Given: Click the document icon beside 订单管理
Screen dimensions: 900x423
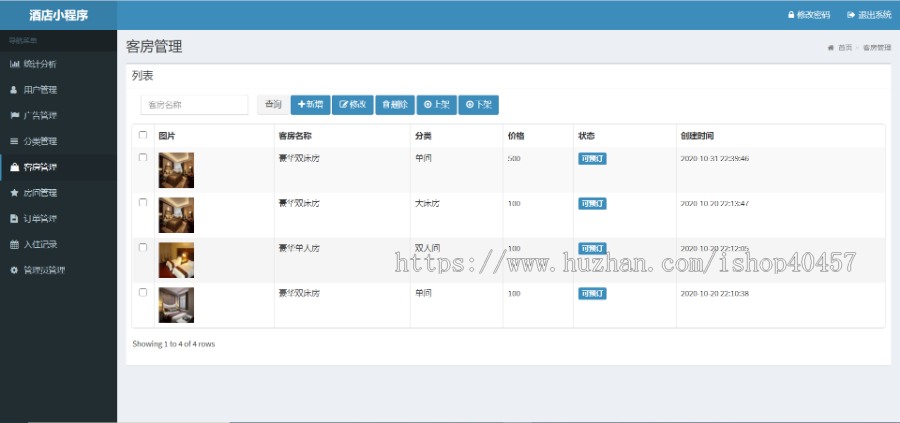Looking at the screenshot, I should [x=14, y=219].
